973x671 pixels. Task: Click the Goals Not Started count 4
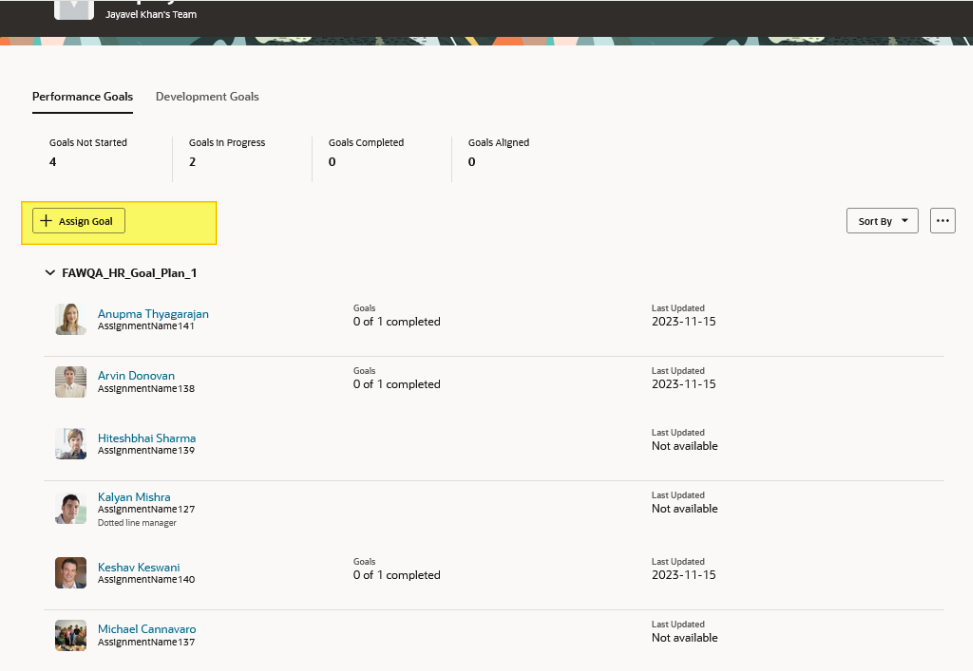click(x=53, y=162)
